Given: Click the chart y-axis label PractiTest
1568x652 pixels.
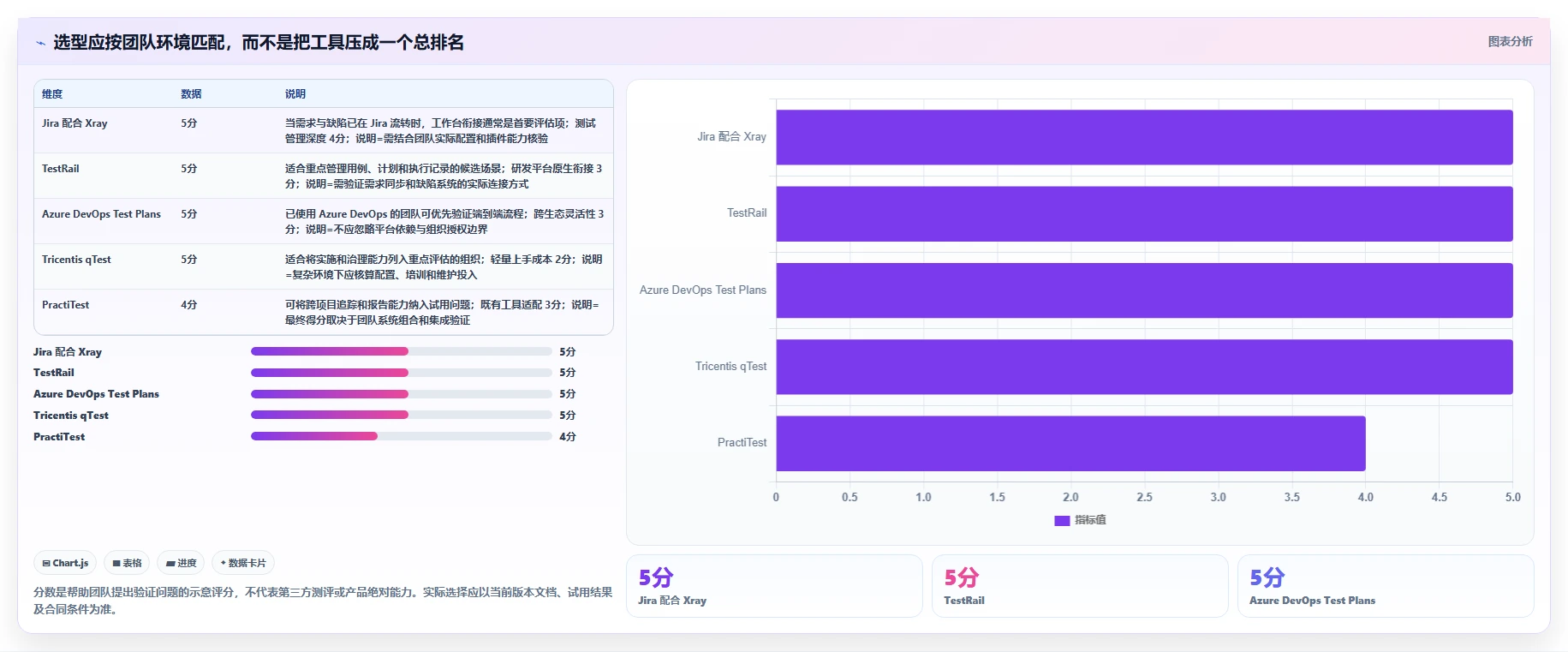Looking at the screenshot, I should [x=742, y=443].
